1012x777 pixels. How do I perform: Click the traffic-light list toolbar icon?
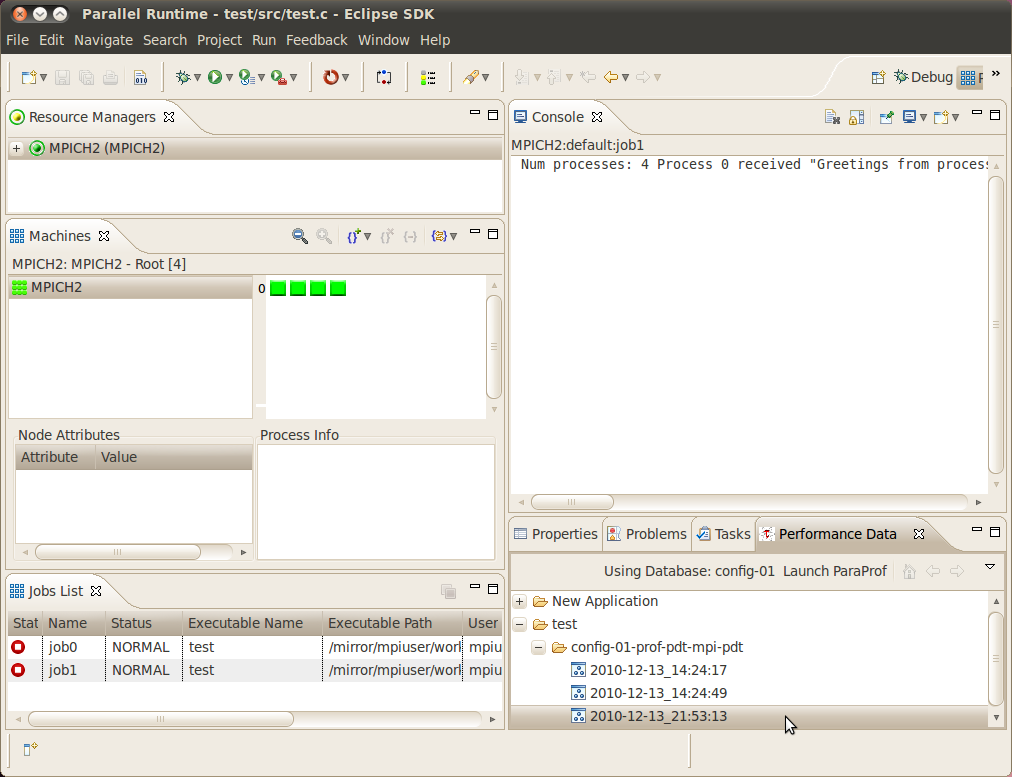428,77
